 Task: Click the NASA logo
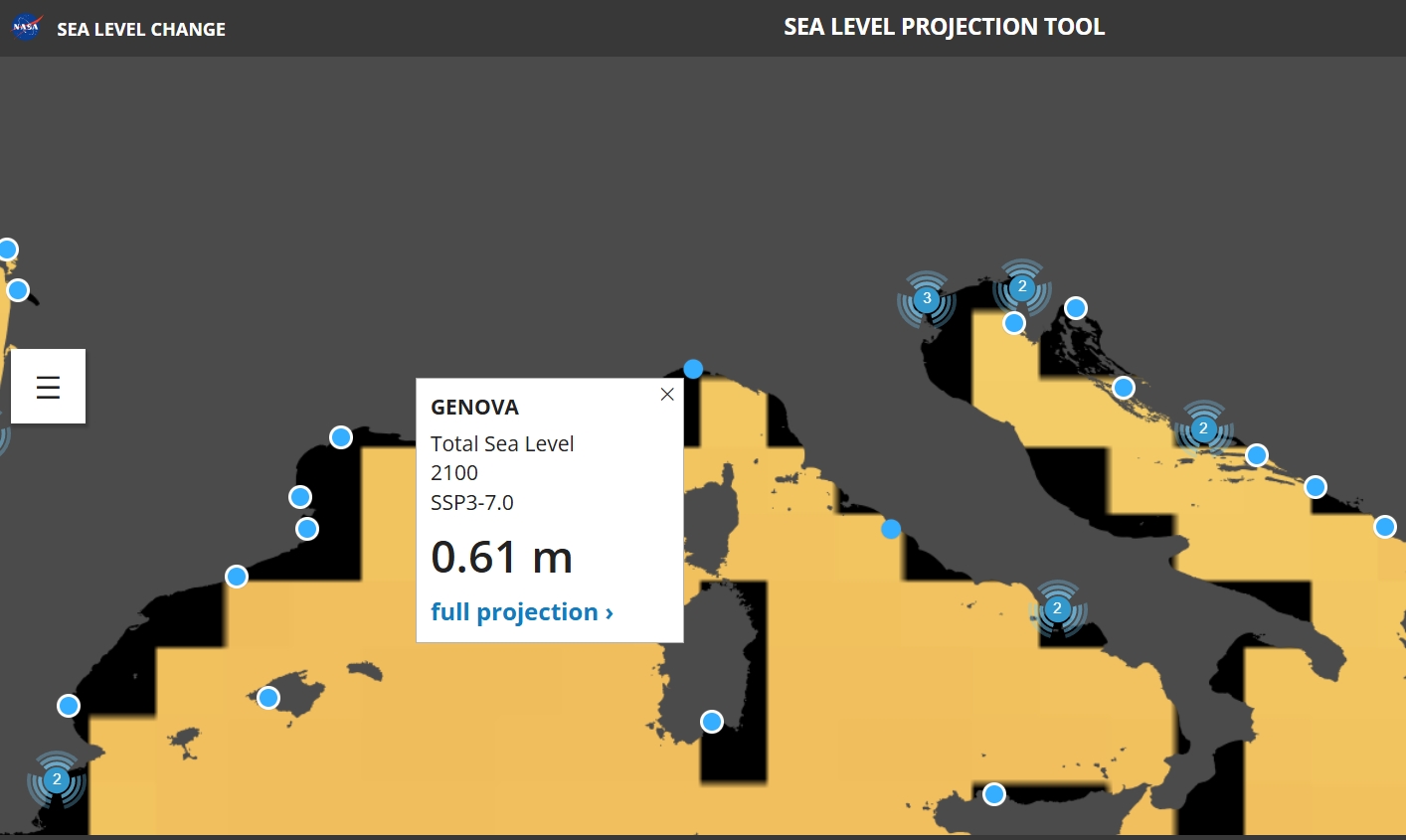[x=26, y=28]
